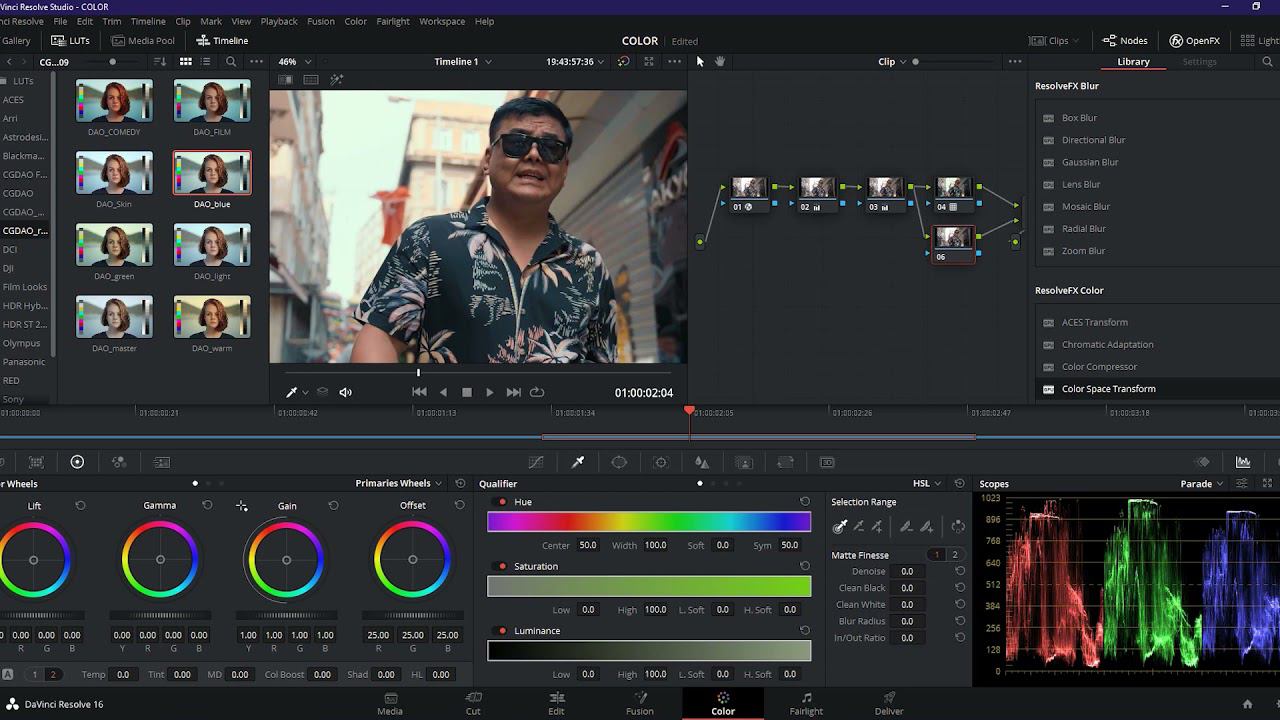Click the OpenFX panel button
Image resolution: width=1280 pixels, height=720 pixels.
pos(1194,41)
